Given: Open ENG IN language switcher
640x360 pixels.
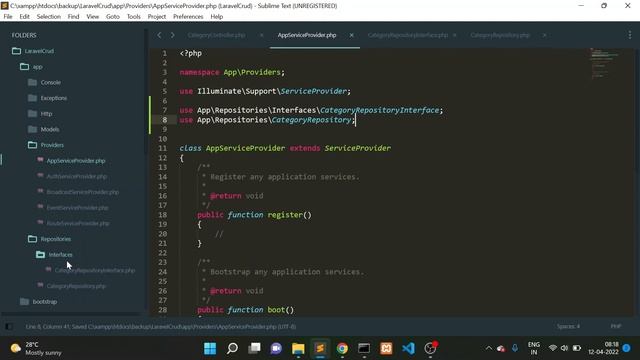Looking at the screenshot, I should point(533,348).
